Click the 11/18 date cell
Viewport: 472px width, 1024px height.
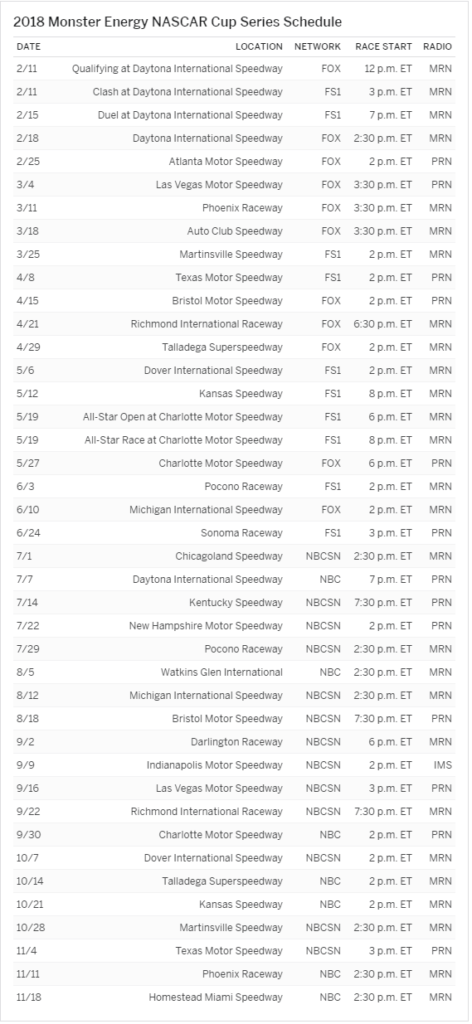pos(27,997)
